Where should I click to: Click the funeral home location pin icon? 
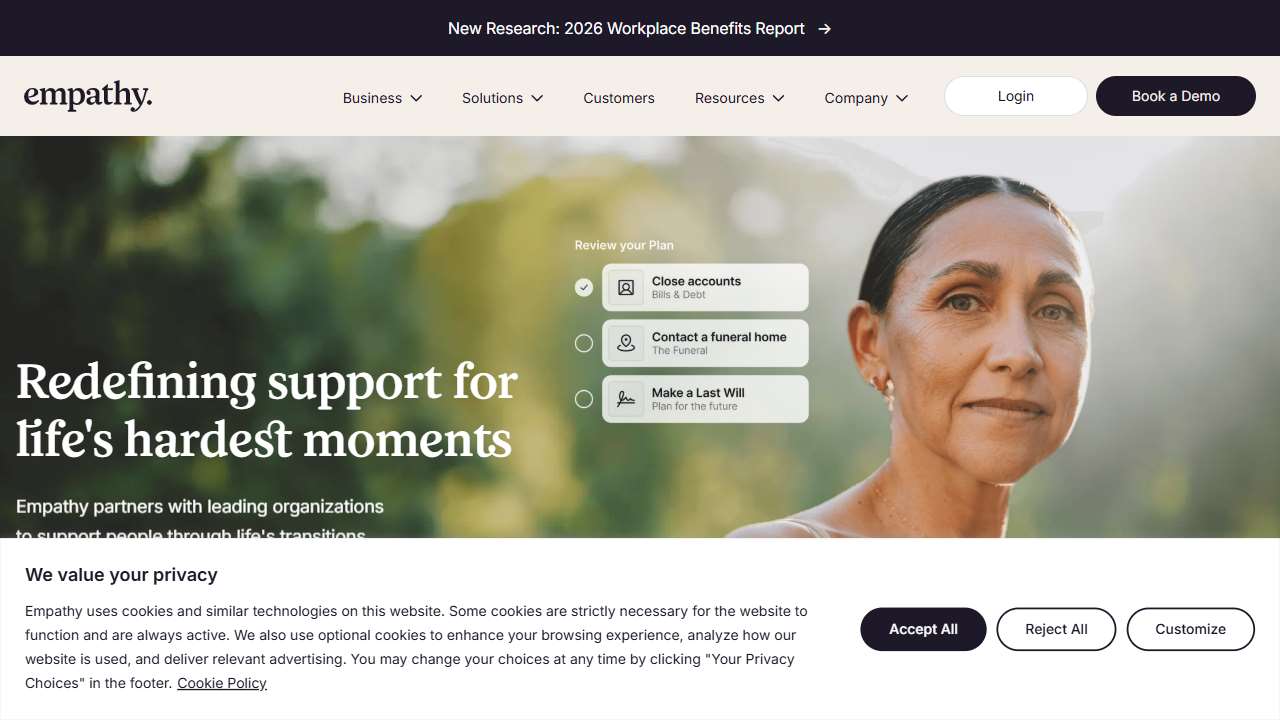(x=626, y=344)
